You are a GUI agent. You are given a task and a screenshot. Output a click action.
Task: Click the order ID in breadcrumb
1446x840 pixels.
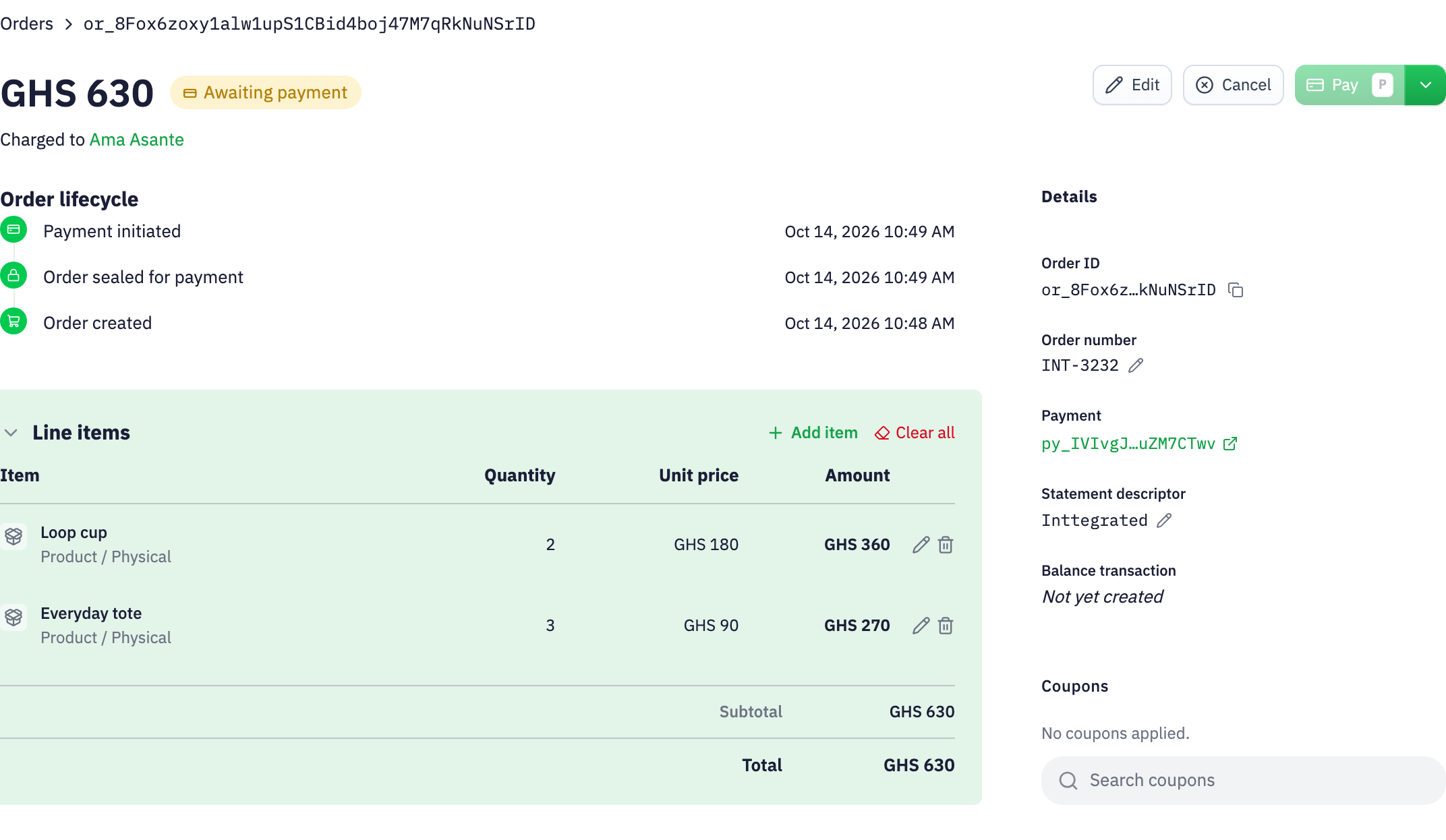tap(310, 24)
